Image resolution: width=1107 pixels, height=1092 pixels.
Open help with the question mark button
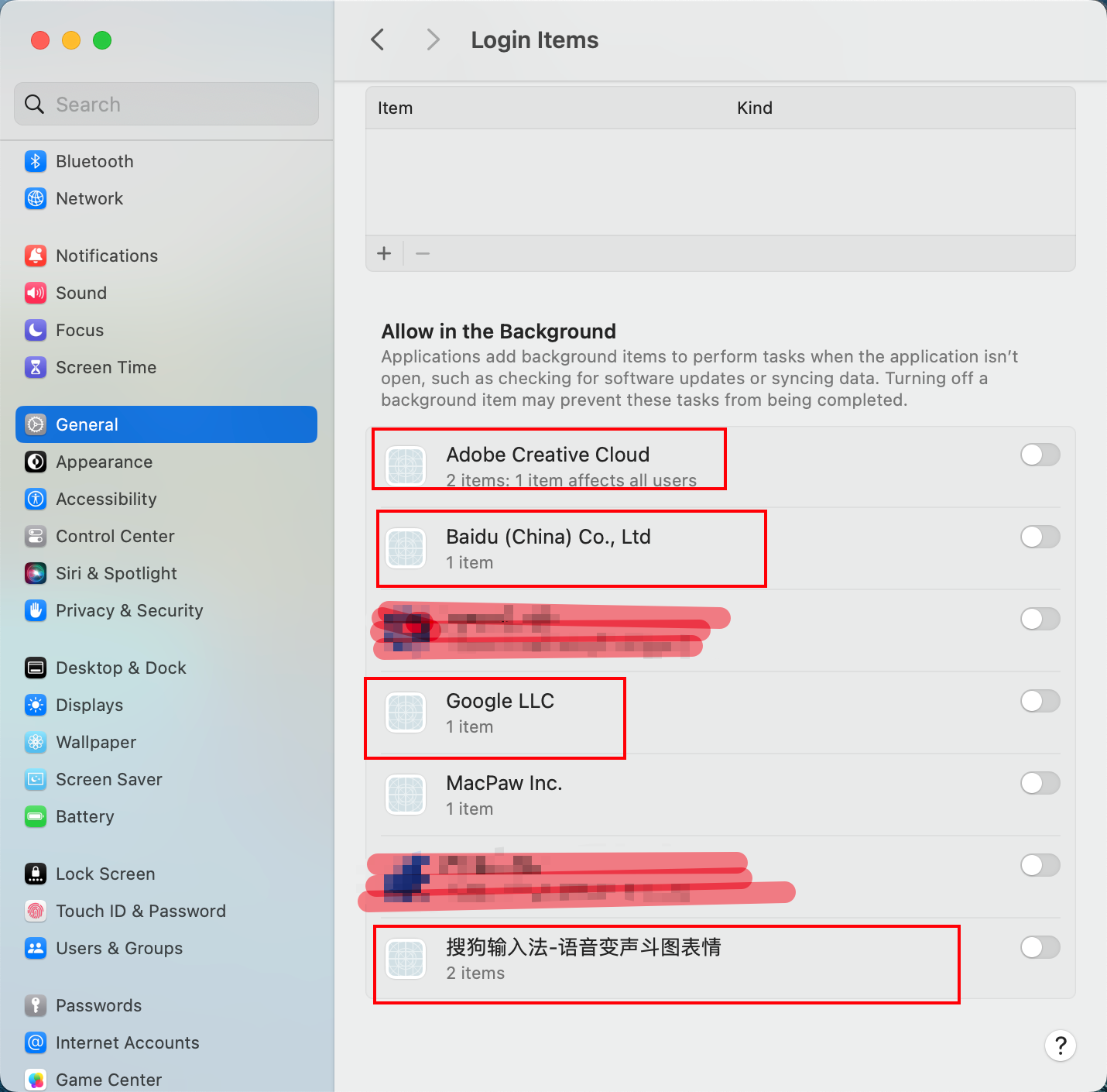[1061, 1046]
